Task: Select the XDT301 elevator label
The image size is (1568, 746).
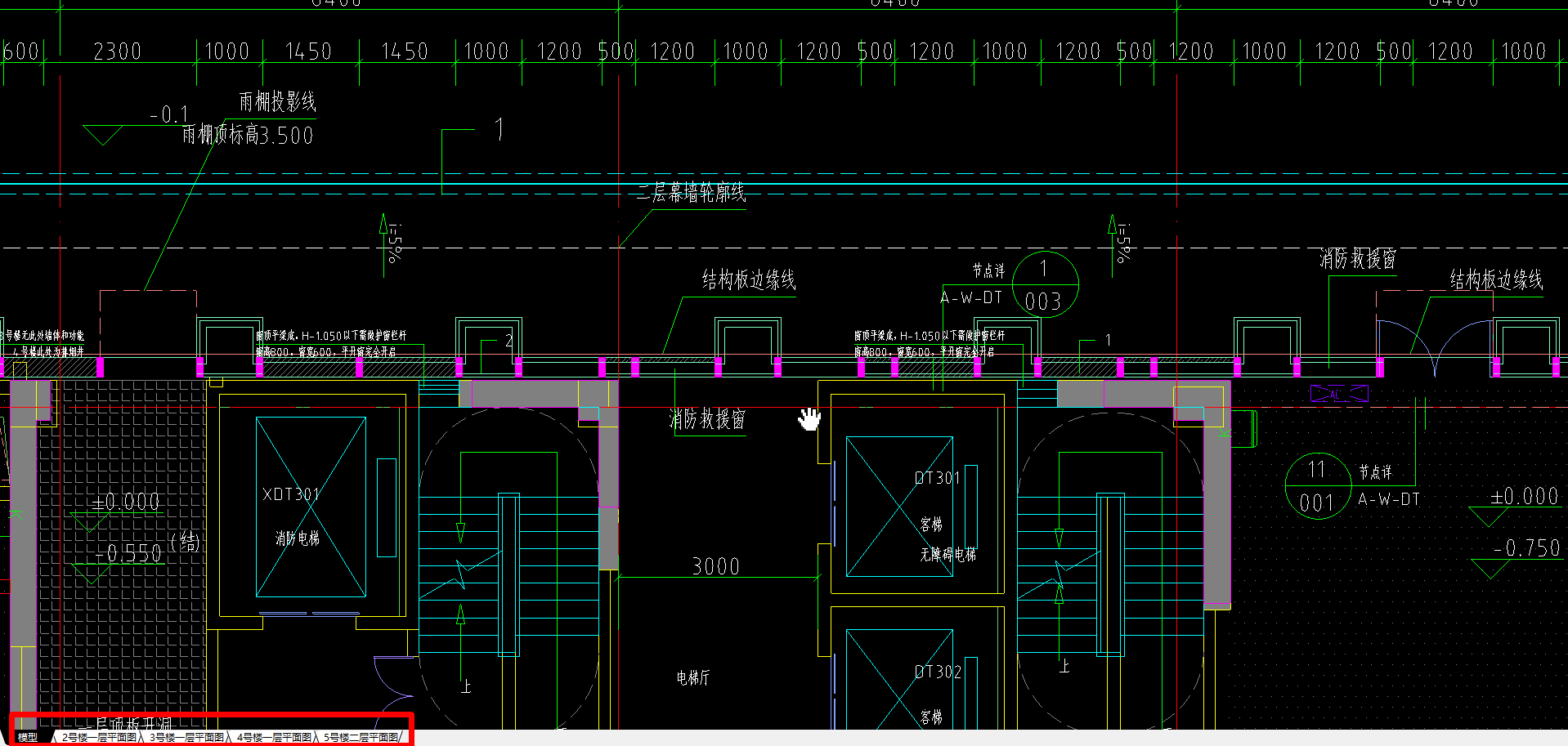Action: click(x=291, y=494)
